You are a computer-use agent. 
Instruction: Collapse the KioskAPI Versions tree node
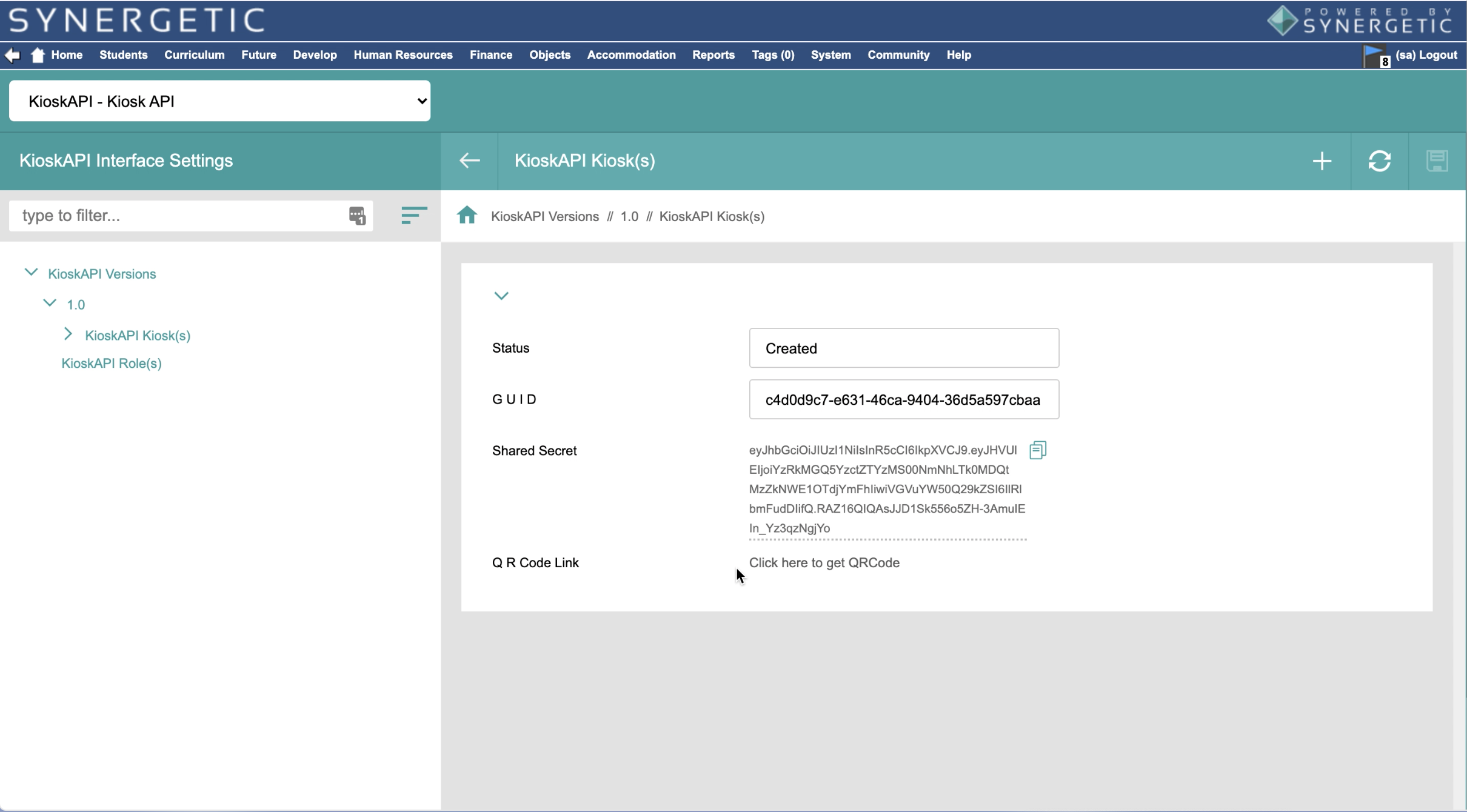(x=31, y=273)
